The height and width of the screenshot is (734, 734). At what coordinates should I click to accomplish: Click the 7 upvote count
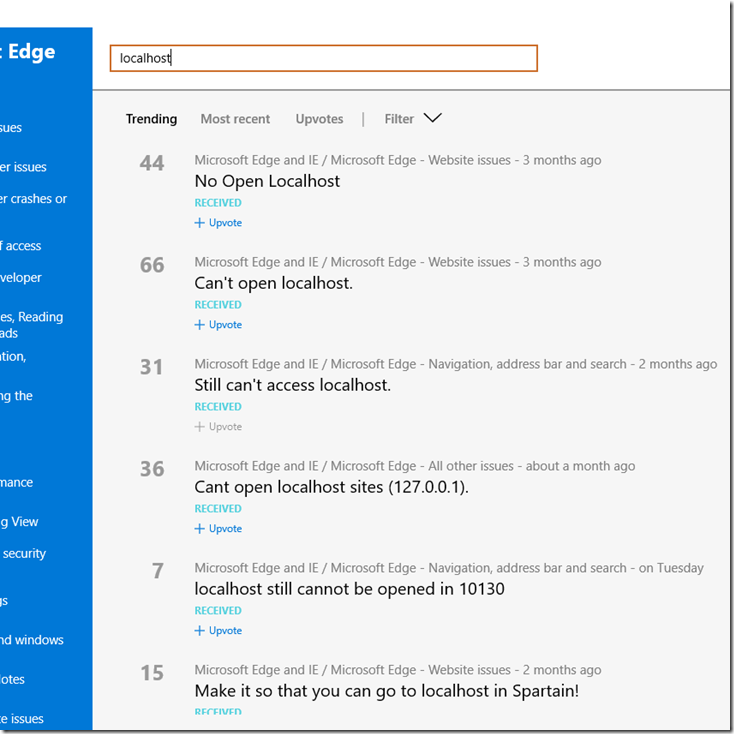tap(158, 571)
